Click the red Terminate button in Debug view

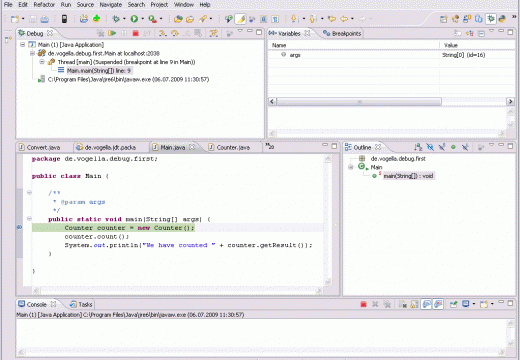[135, 33]
